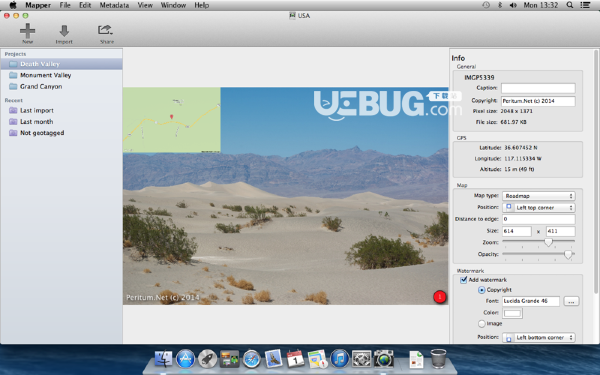Open the View menu

(145, 5)
